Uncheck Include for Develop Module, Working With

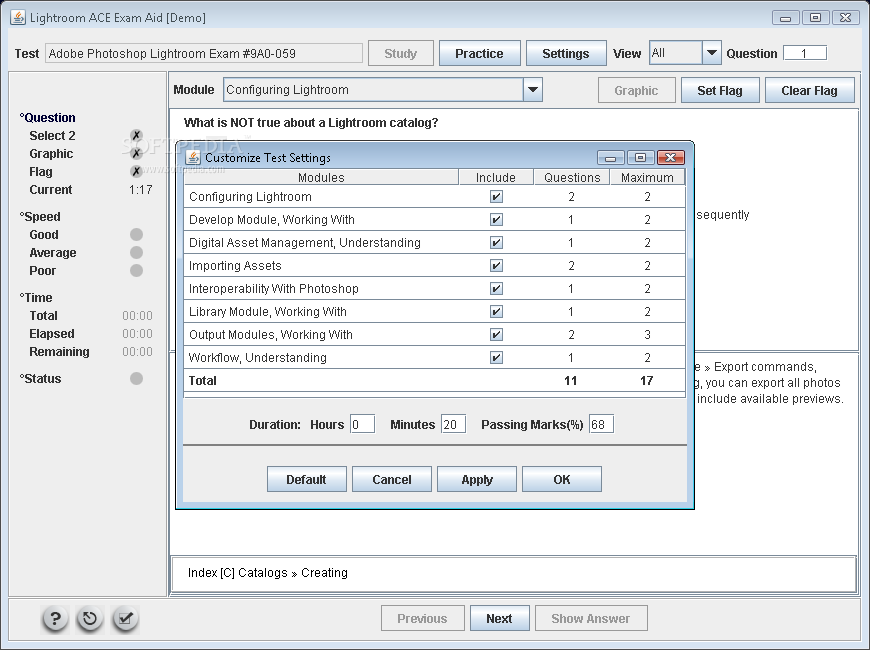tap(496, 220)
